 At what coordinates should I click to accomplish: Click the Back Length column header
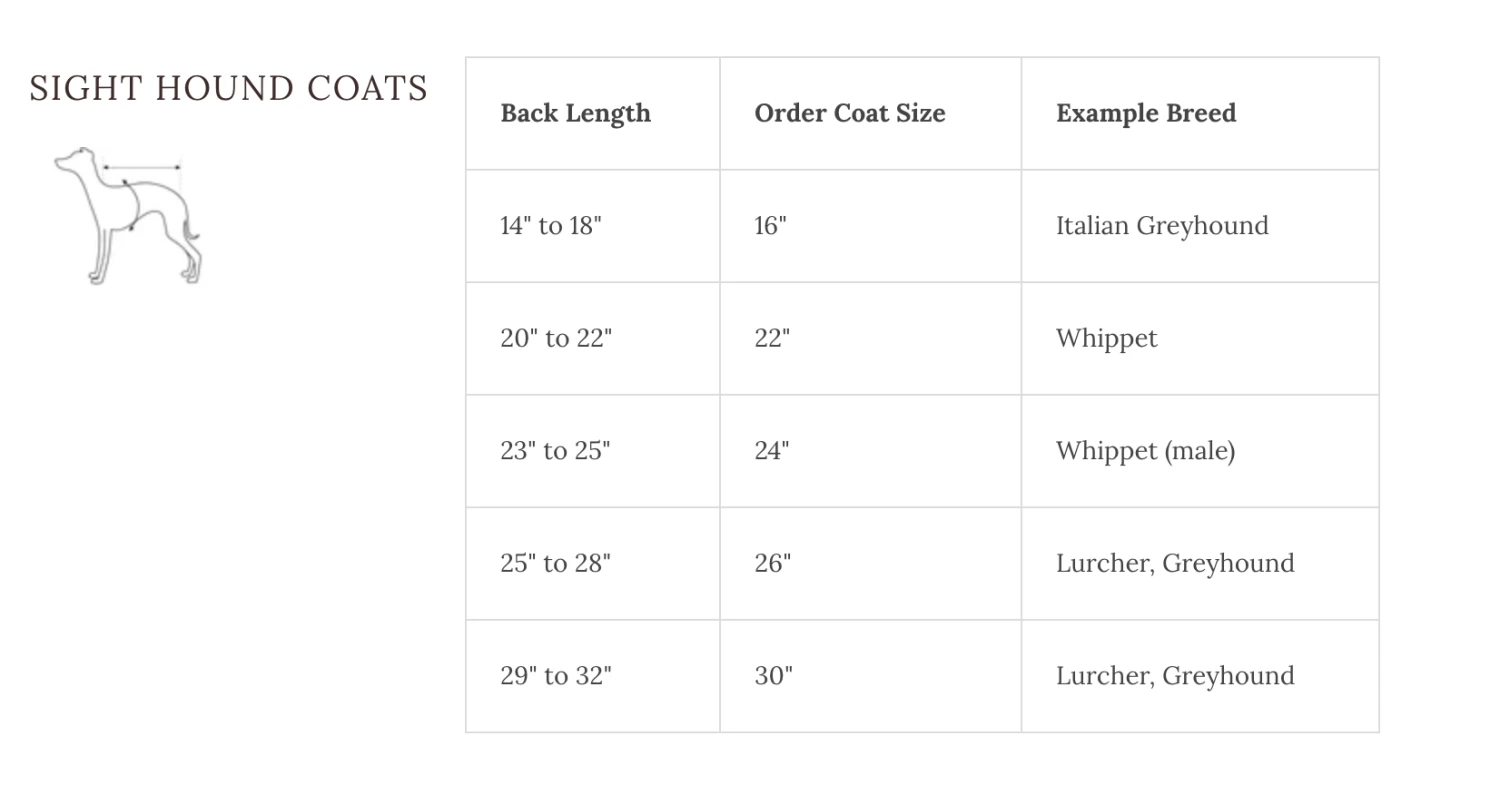tap(575, 113)
